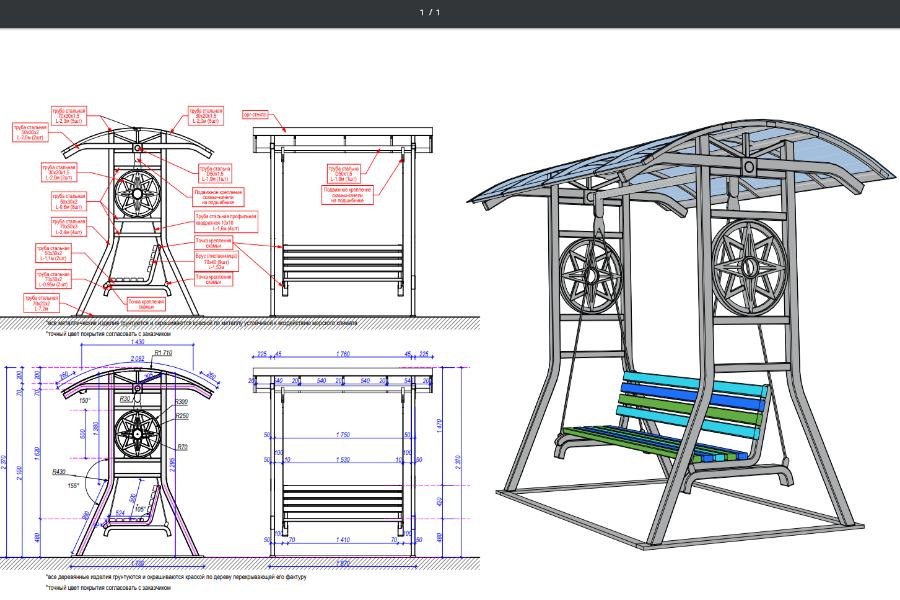
Task: Click the R430 radius label
Action: (x=59, y=470)
